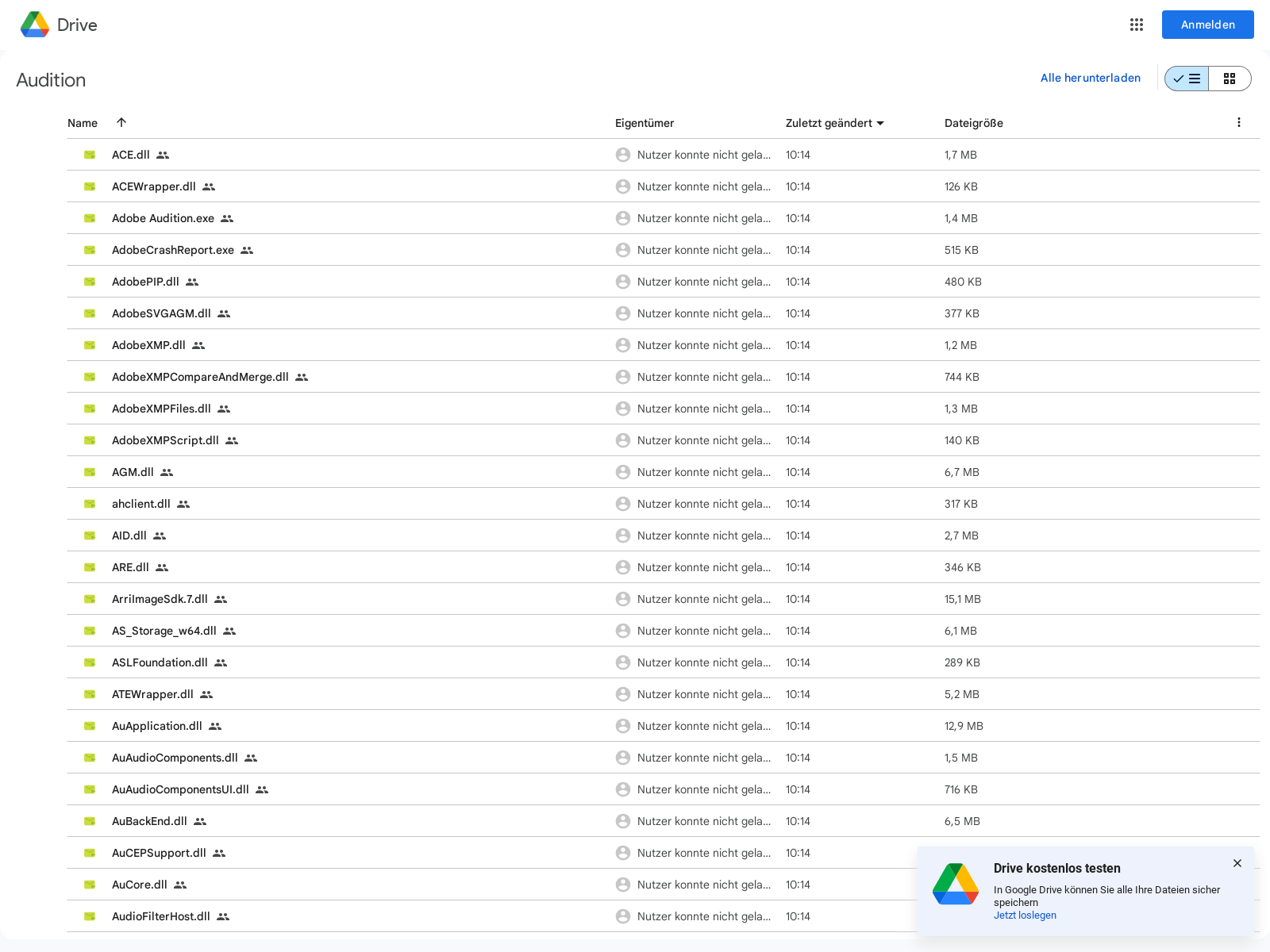Click the 10:14 time in AGM.dll row

pos(798,472)
